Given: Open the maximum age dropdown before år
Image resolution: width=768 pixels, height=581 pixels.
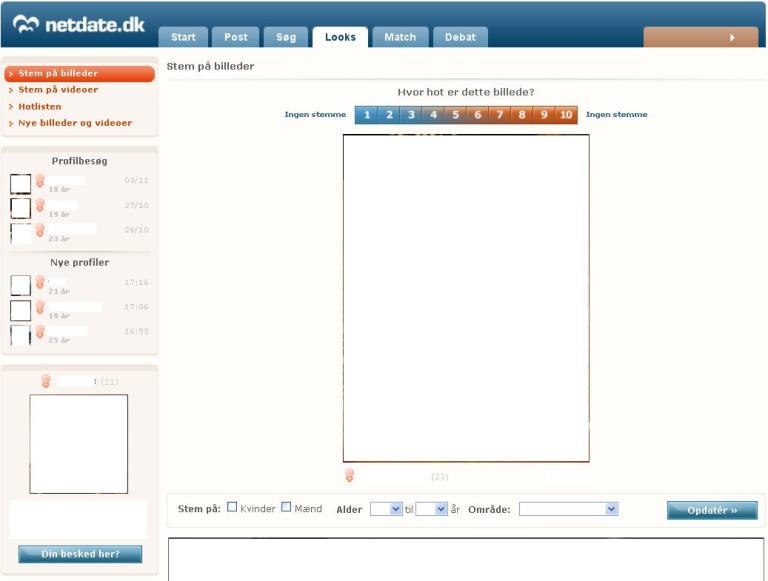Looking at the screenshot, I should (x=431, y=509).
